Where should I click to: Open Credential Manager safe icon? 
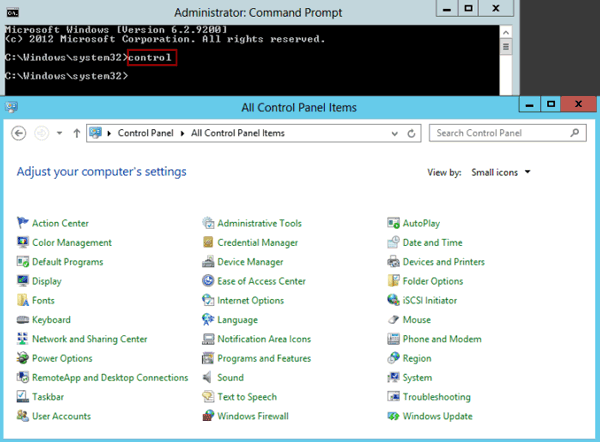[x=208, y=242]
